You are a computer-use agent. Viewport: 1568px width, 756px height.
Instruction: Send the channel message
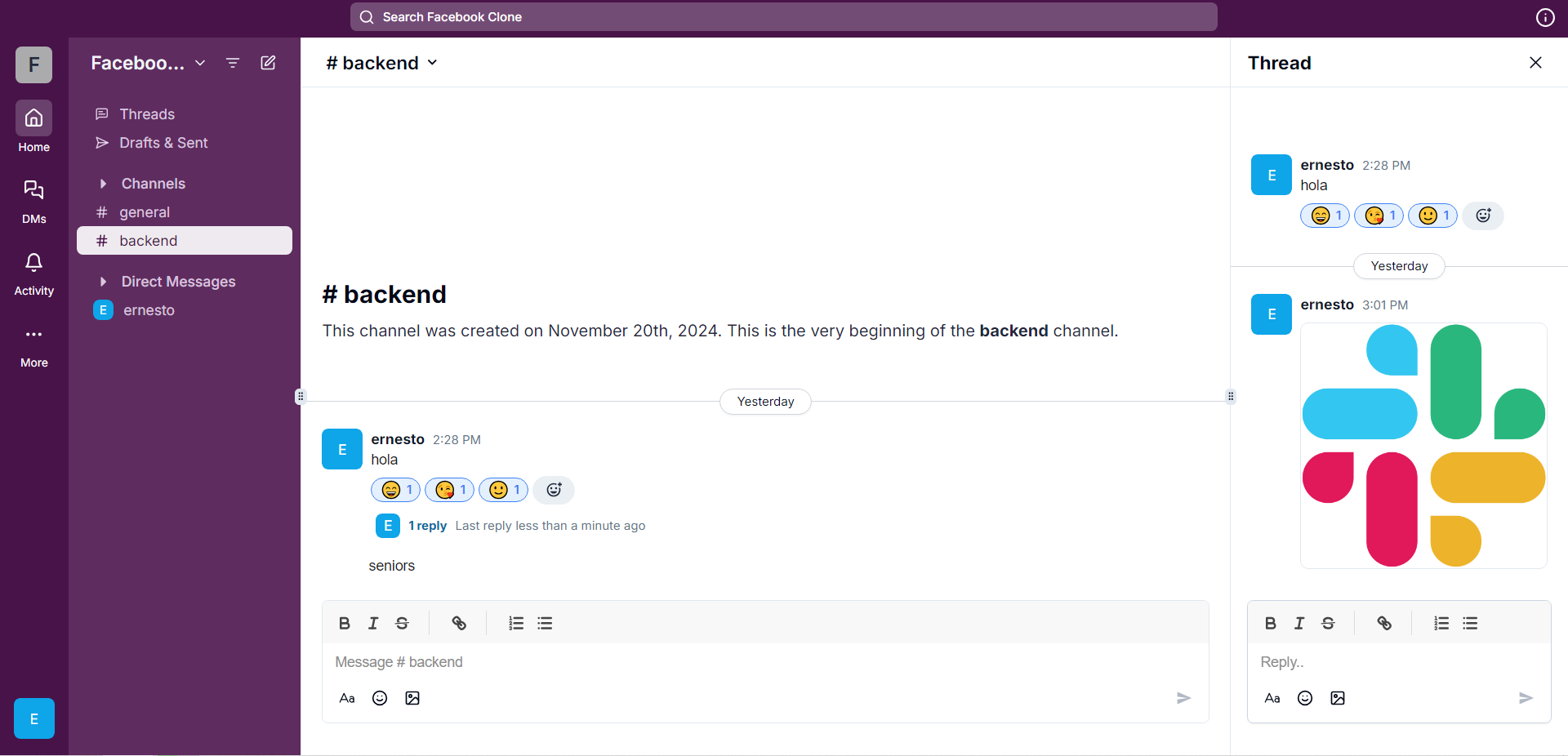1183,698
